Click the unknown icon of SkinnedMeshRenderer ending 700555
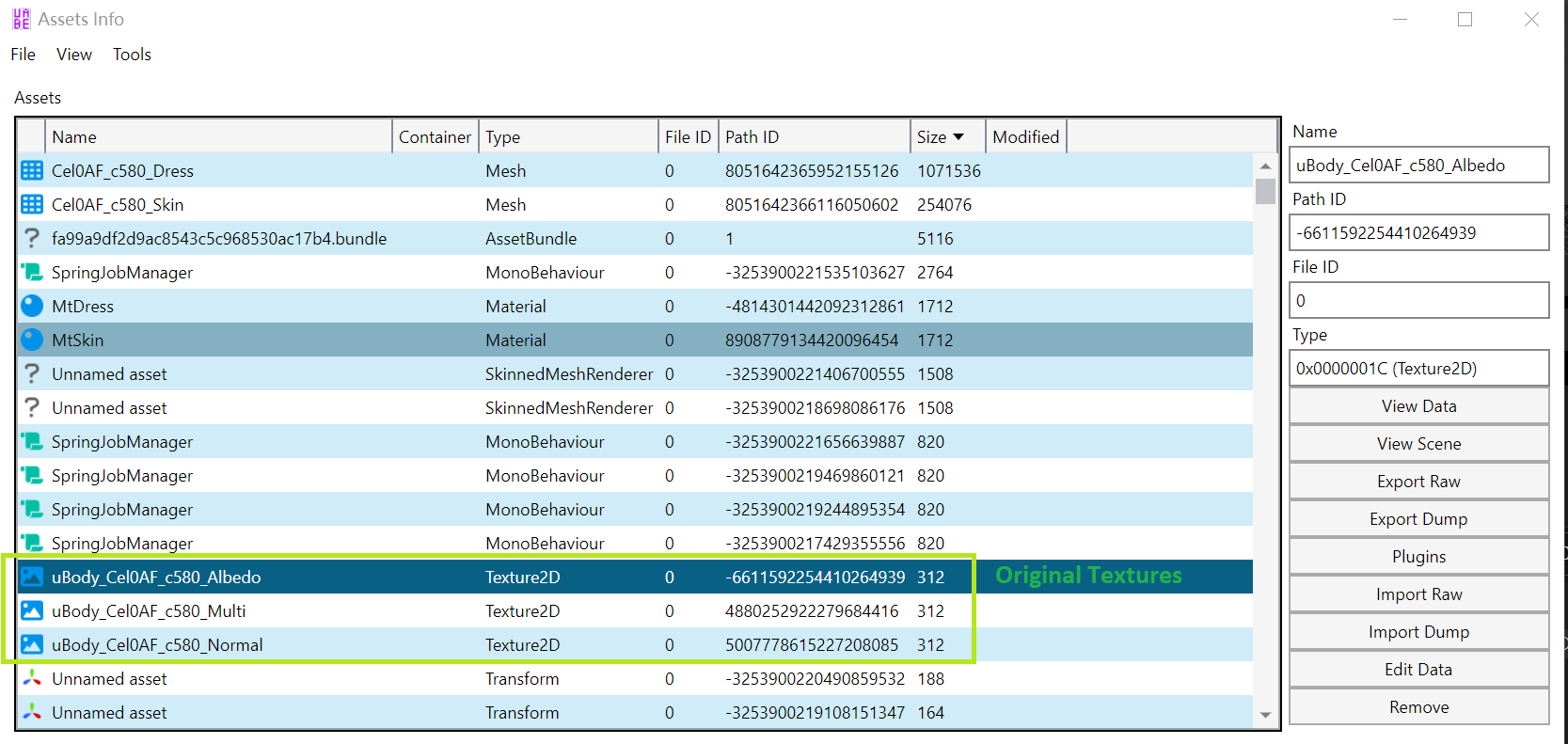This screenshot has height=744, width=1568. click(x=32, y=373)
